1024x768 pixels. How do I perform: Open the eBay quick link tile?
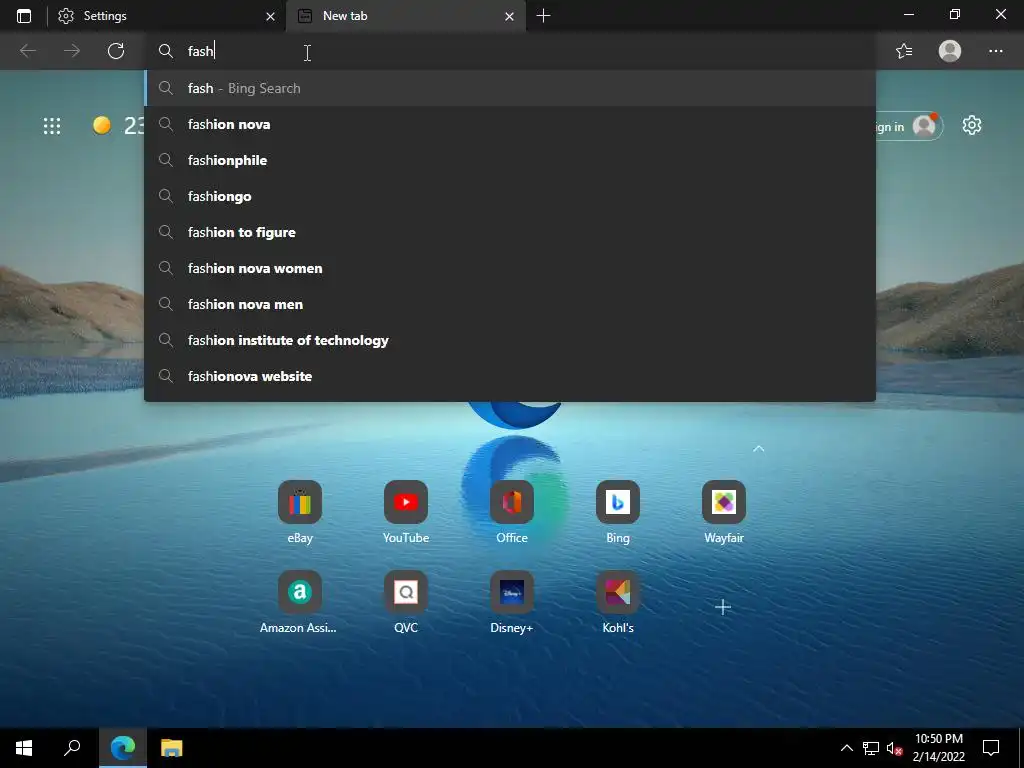coord(300,502)
